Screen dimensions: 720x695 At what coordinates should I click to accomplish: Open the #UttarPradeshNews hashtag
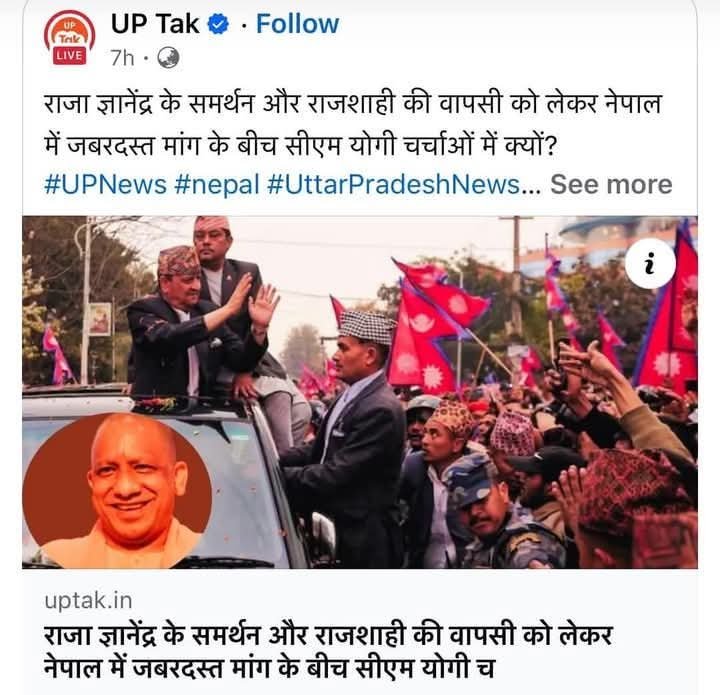[393, 185]
